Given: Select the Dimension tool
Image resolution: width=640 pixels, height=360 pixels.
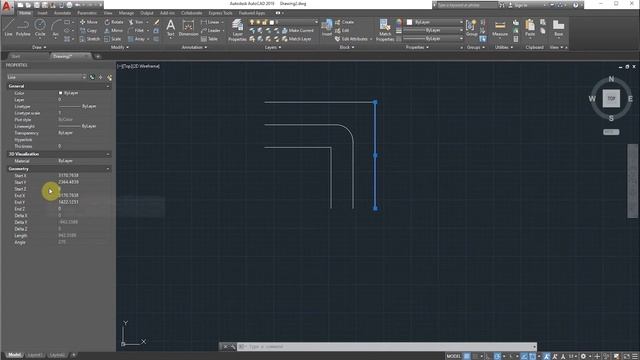Looking at the screenshot, I should tap(188, 28).
